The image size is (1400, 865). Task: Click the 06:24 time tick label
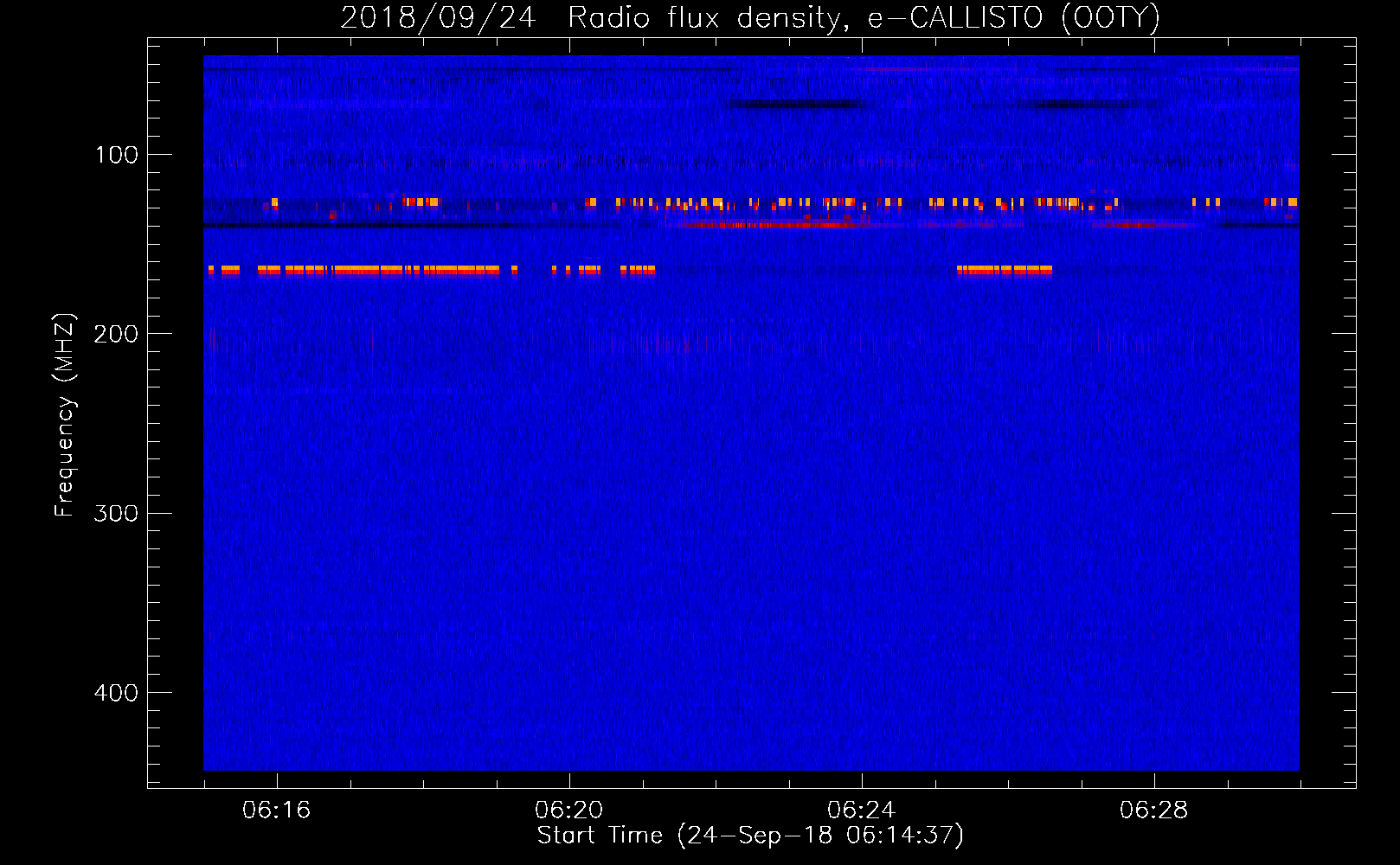tap(861, 811)
